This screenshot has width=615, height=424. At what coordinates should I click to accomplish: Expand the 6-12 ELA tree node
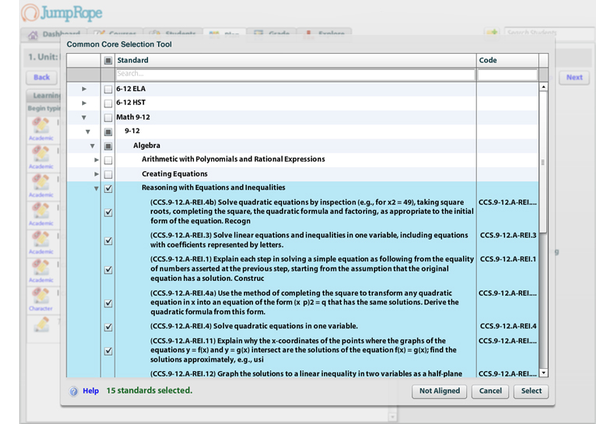tap(84, 89)
